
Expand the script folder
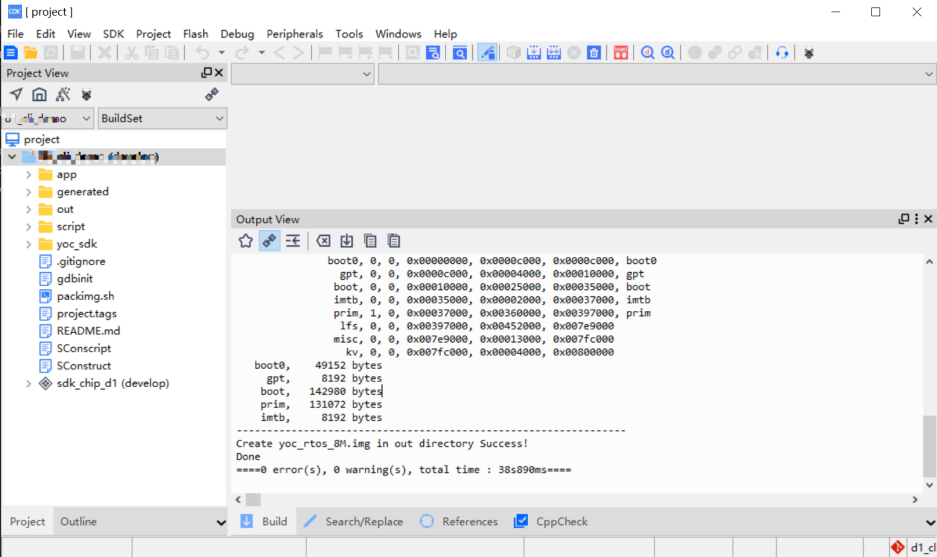click(x=28, y=227)
